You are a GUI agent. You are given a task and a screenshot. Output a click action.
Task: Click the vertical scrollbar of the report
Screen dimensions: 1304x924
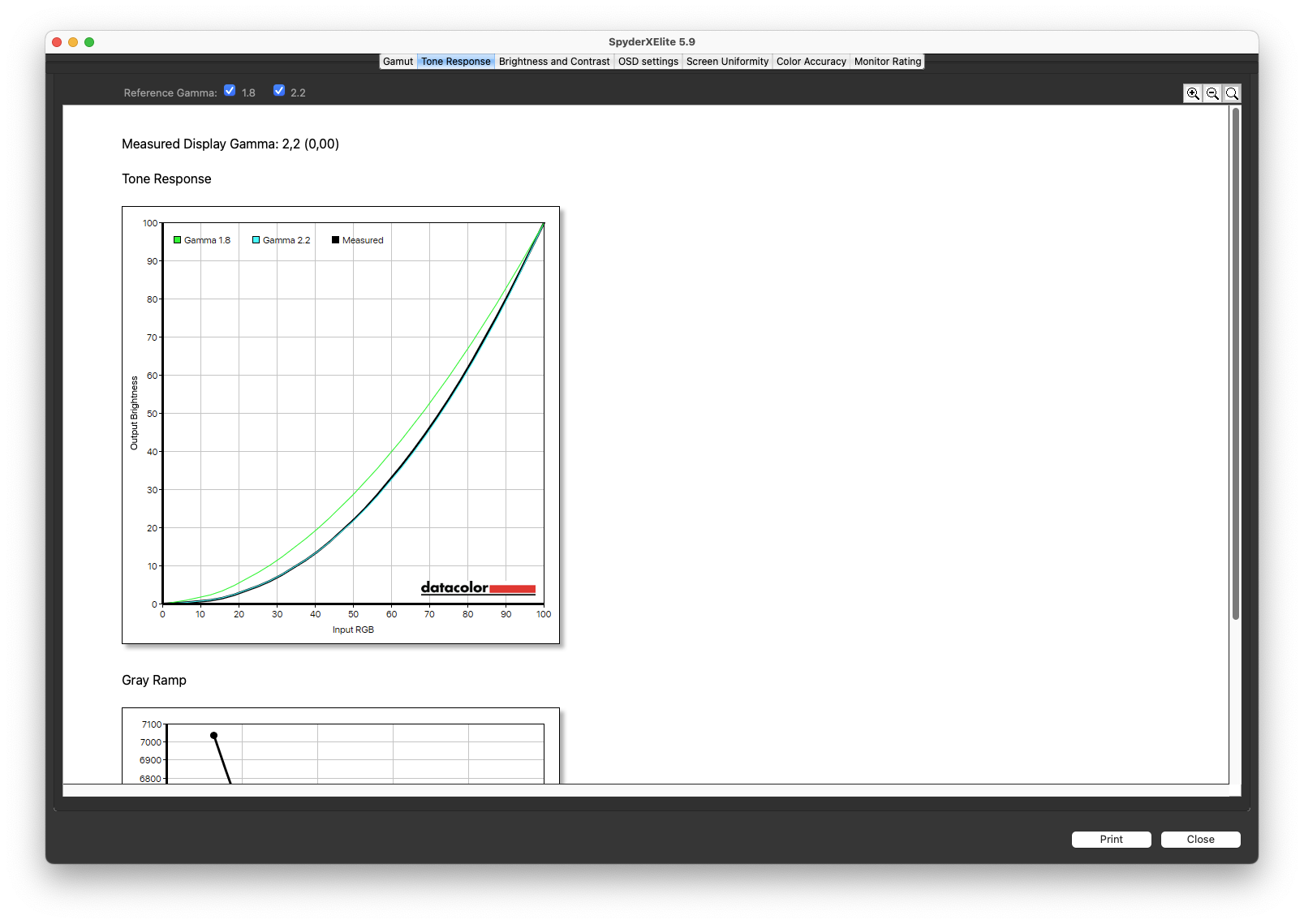point(1236,363)
